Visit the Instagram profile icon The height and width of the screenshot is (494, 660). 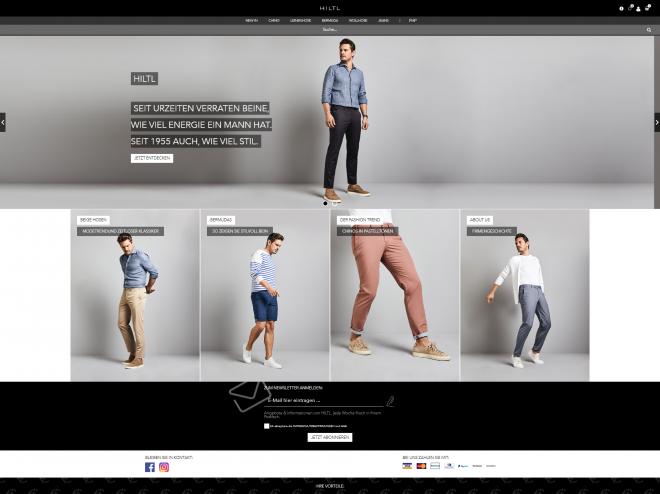point(164,467)
